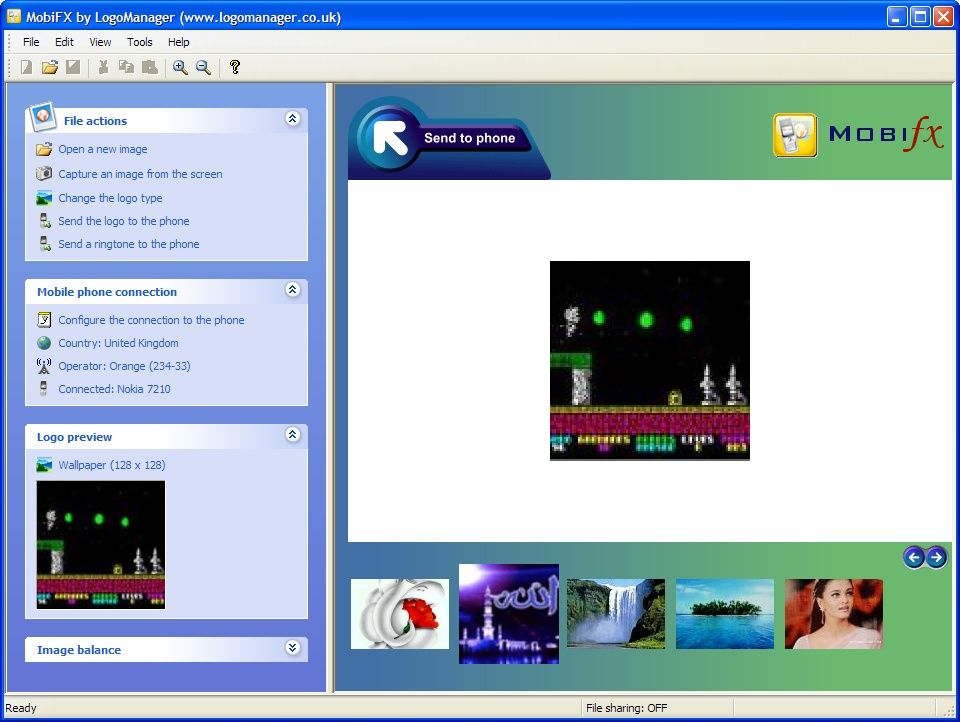Image resolution: width=960 pixels, height=722 pixels.
Task: Open the Edit menu
Action: pyautogui.click(x=64, y=42)
